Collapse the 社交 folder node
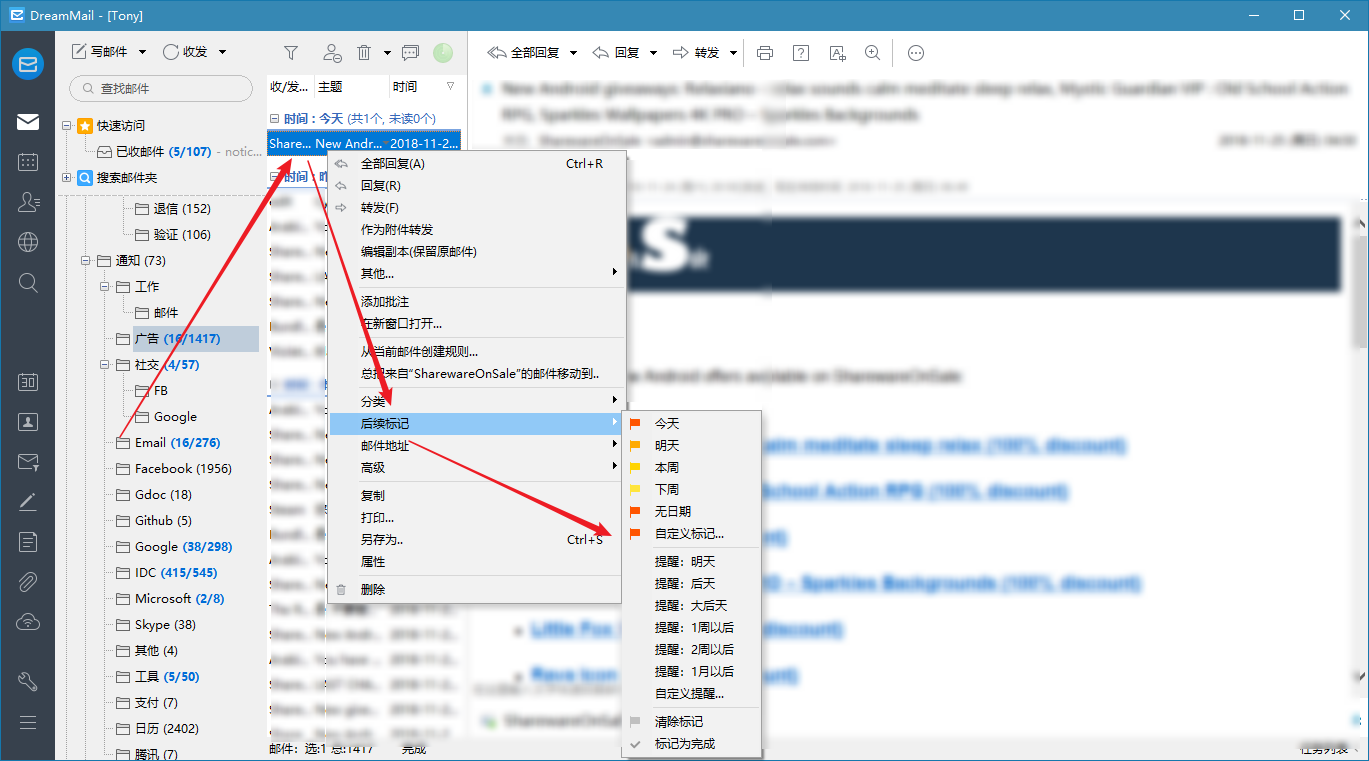This screenshot has height=761, width=1369. tap(105, 365)
